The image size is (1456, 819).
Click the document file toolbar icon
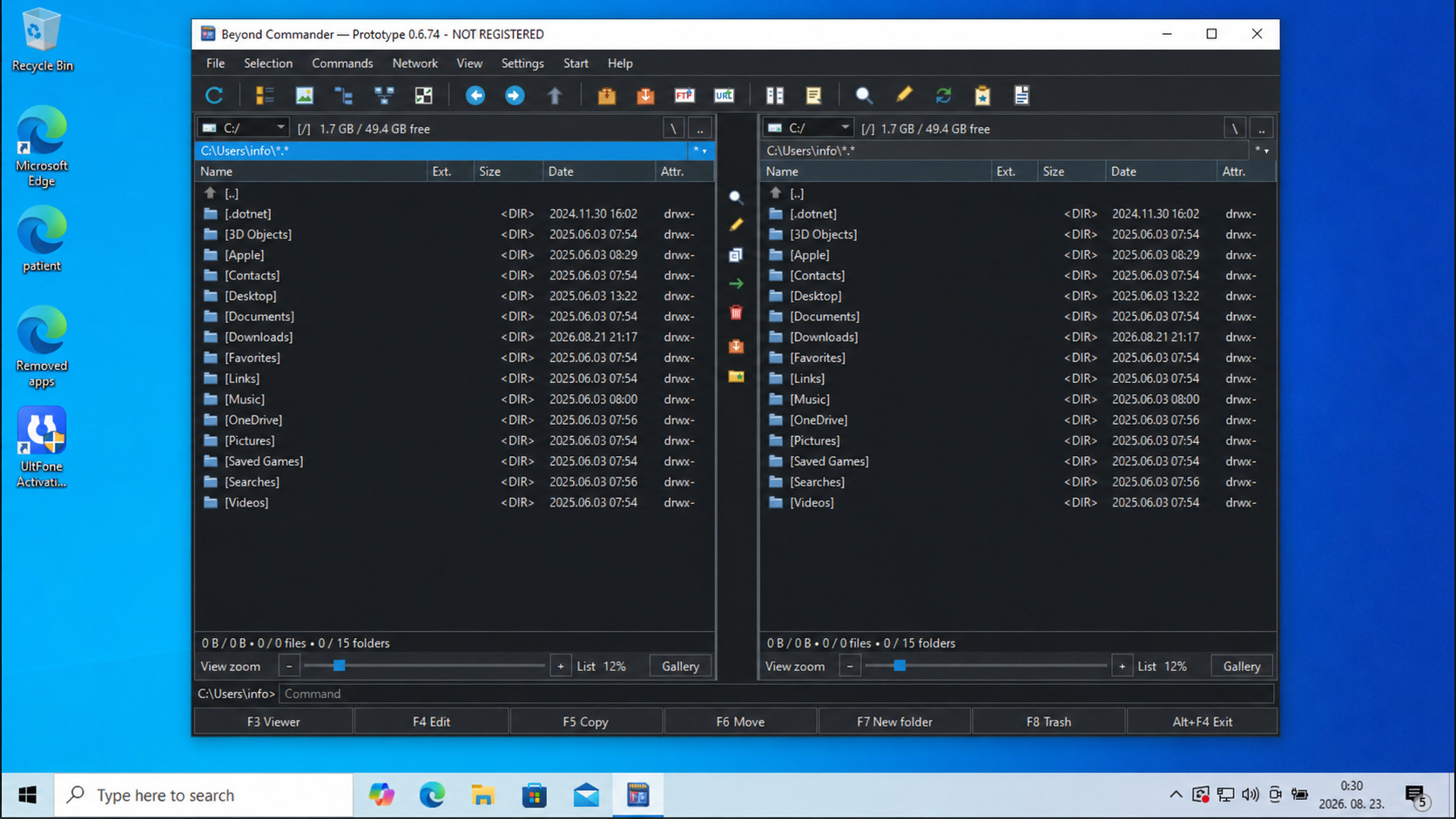(x=1021, y=95)
